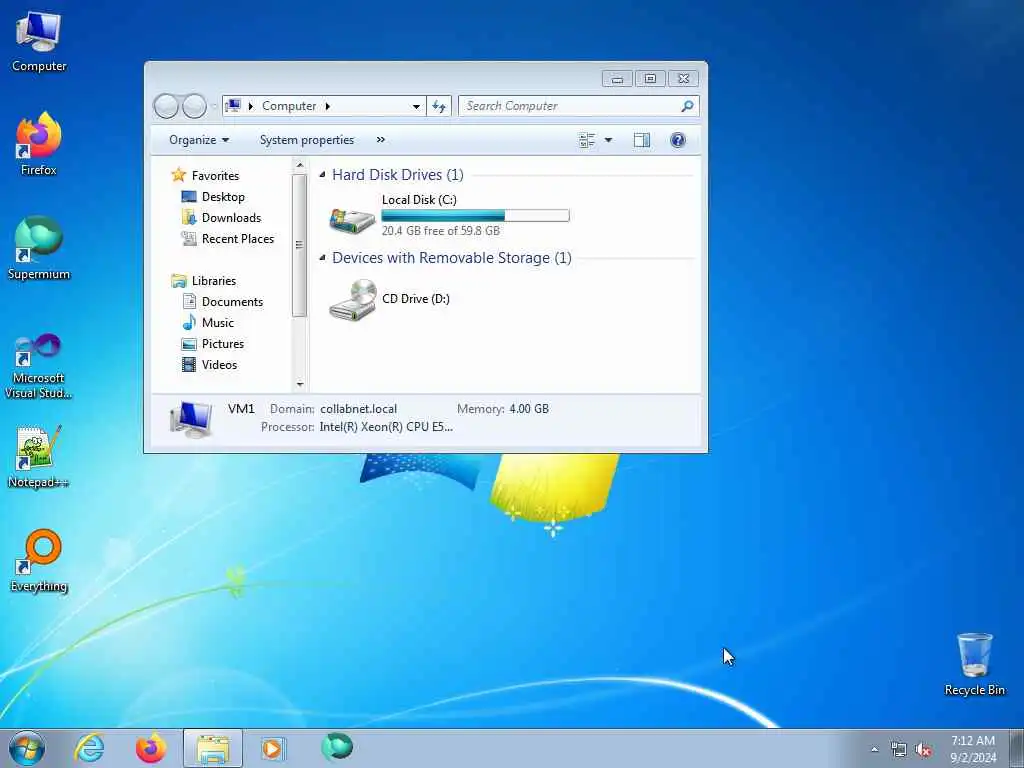
Task: Open Downloads under Favorites
Action: coord(221,217)
